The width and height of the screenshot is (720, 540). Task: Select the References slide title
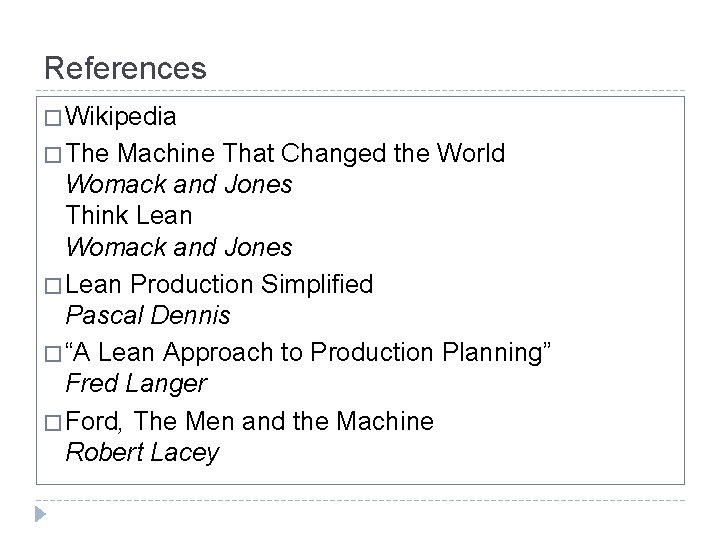tap(125, 68)
